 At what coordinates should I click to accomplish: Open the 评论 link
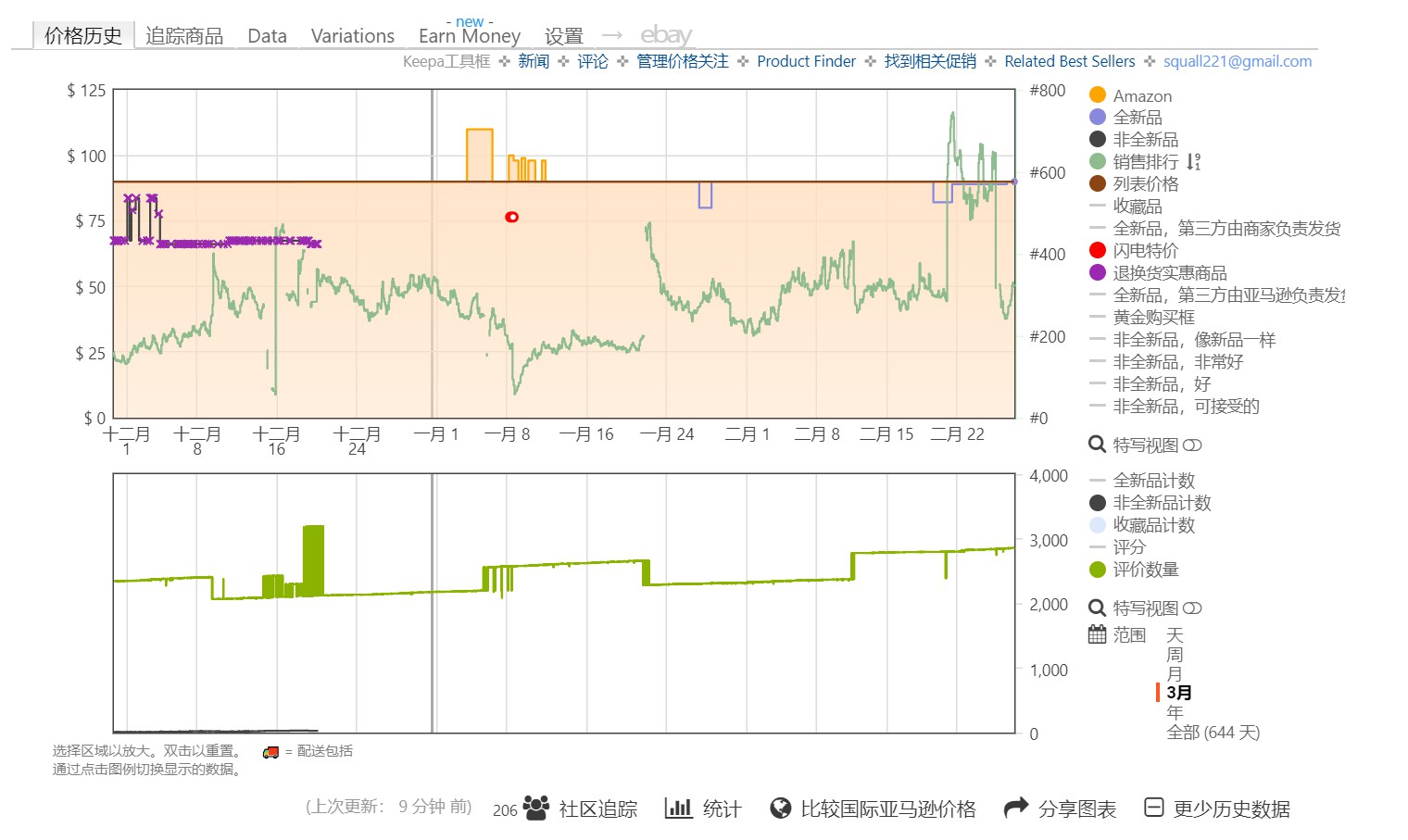click(593, 61)
